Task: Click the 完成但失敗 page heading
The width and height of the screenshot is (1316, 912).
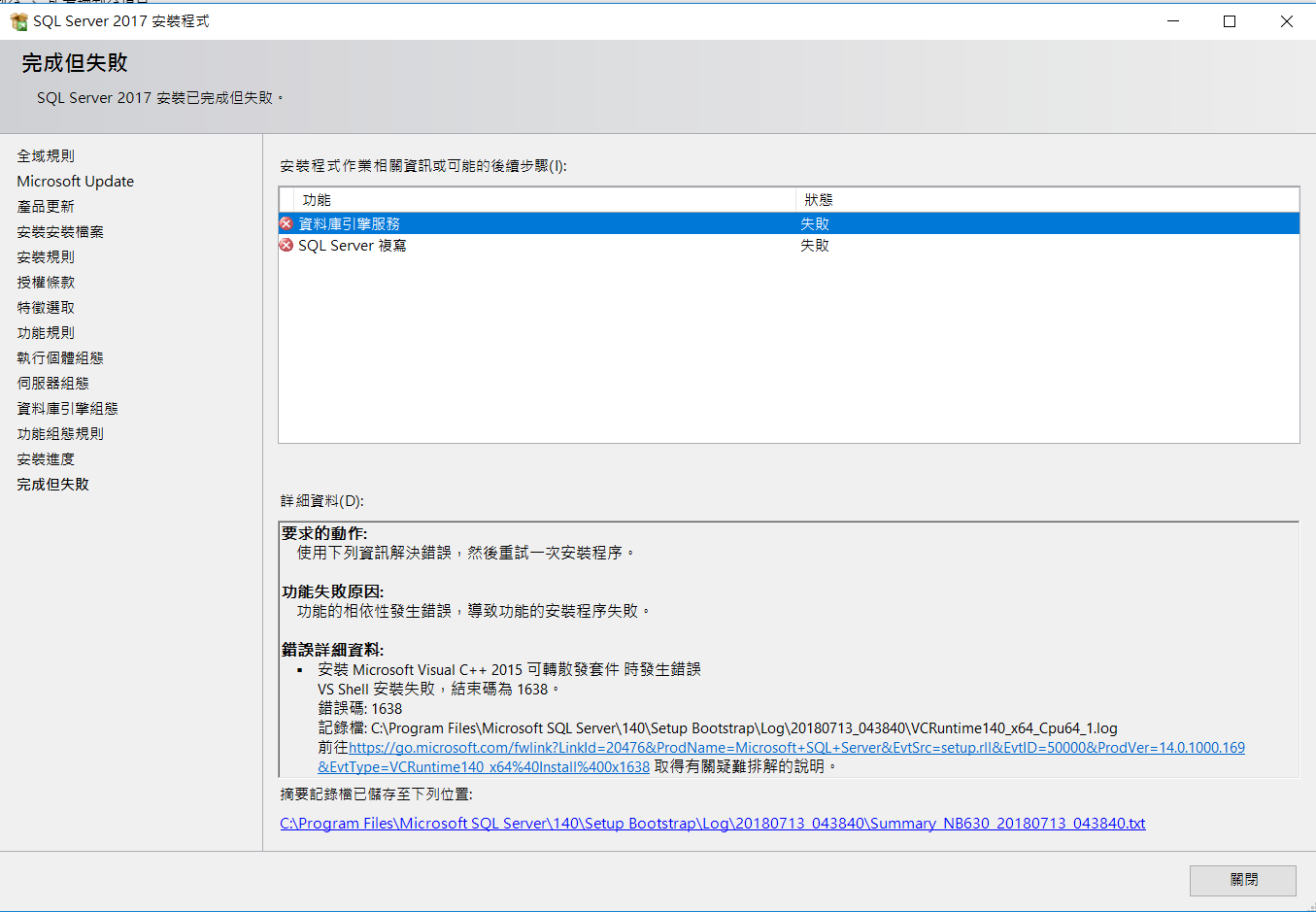Action: click(x=75, y=63)
